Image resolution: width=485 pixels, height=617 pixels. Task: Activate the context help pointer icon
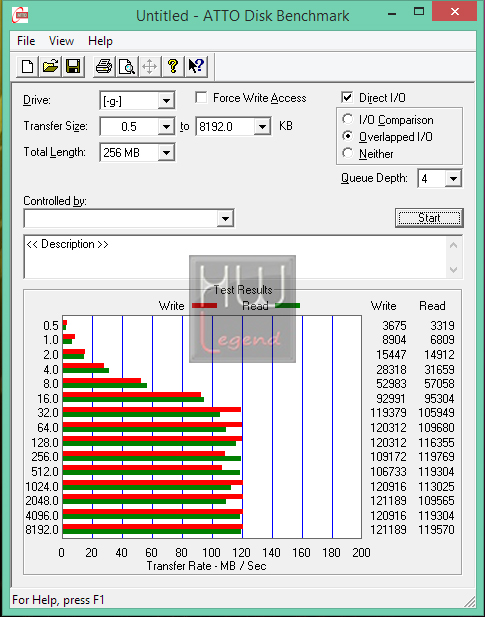click(195, 66)
